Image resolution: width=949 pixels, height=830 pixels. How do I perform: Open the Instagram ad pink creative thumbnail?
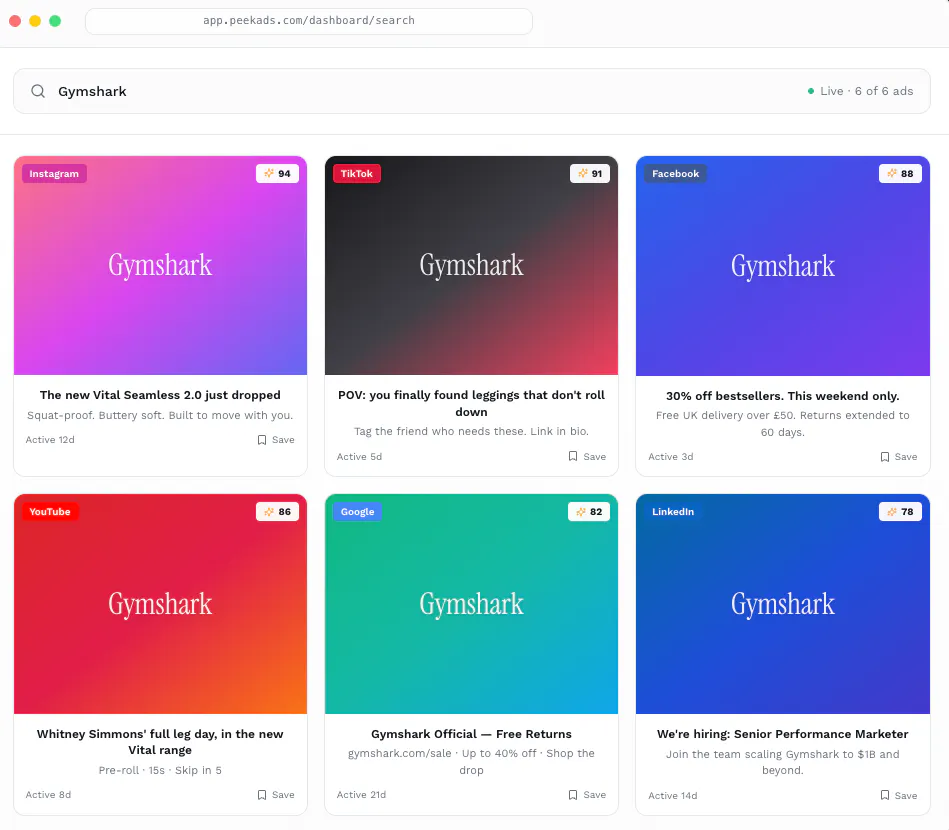[160, 266]
